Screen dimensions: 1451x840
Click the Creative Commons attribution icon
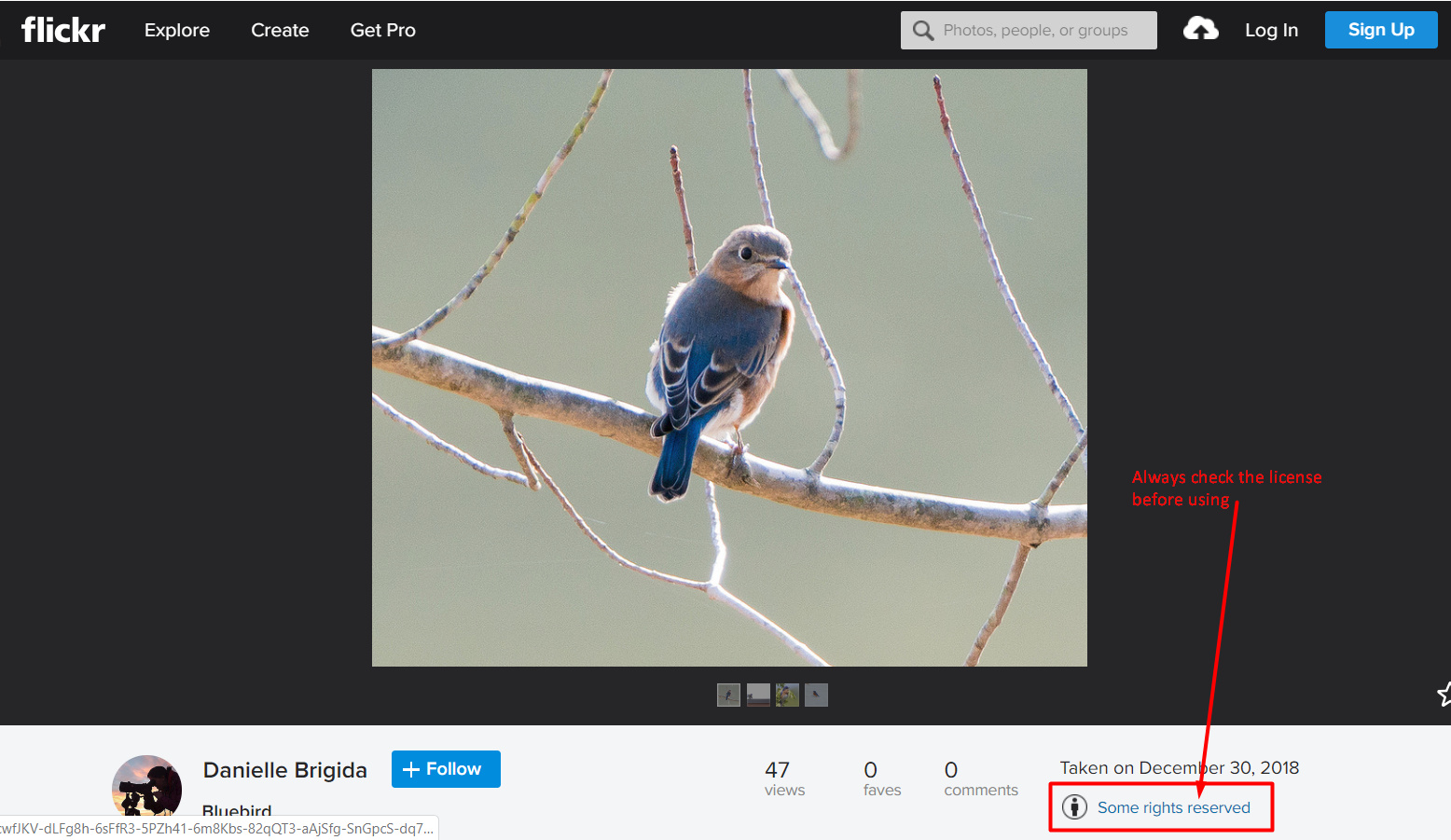click(1074, 807)
